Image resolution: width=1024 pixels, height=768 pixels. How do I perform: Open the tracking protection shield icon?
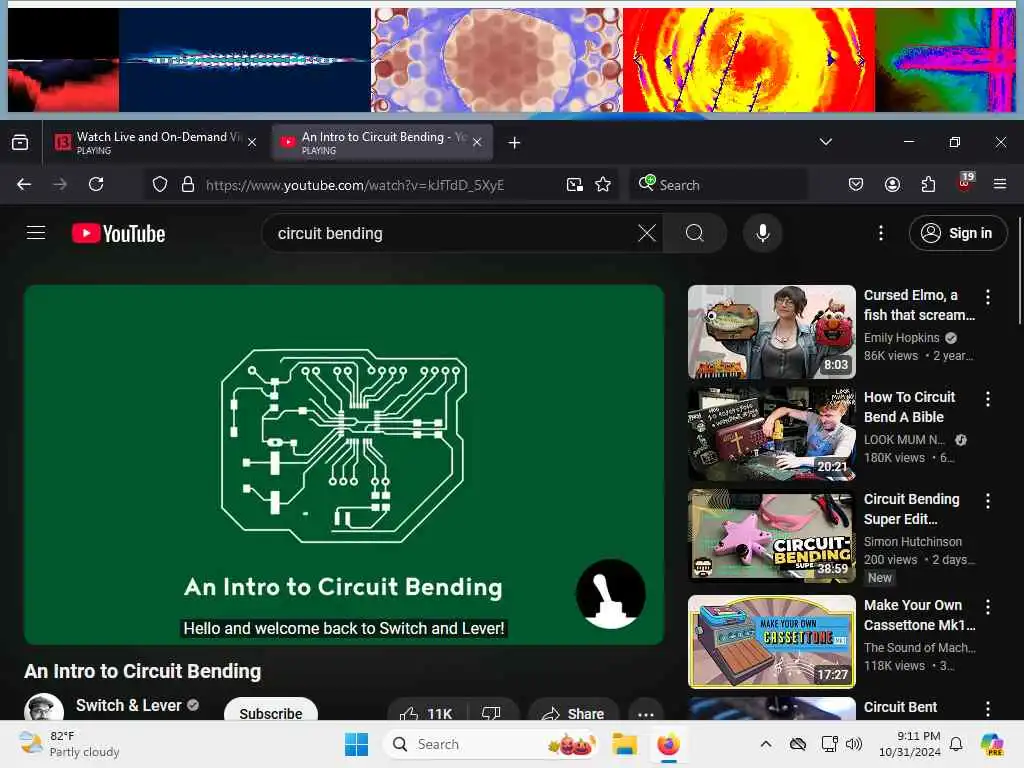(159, 185)
